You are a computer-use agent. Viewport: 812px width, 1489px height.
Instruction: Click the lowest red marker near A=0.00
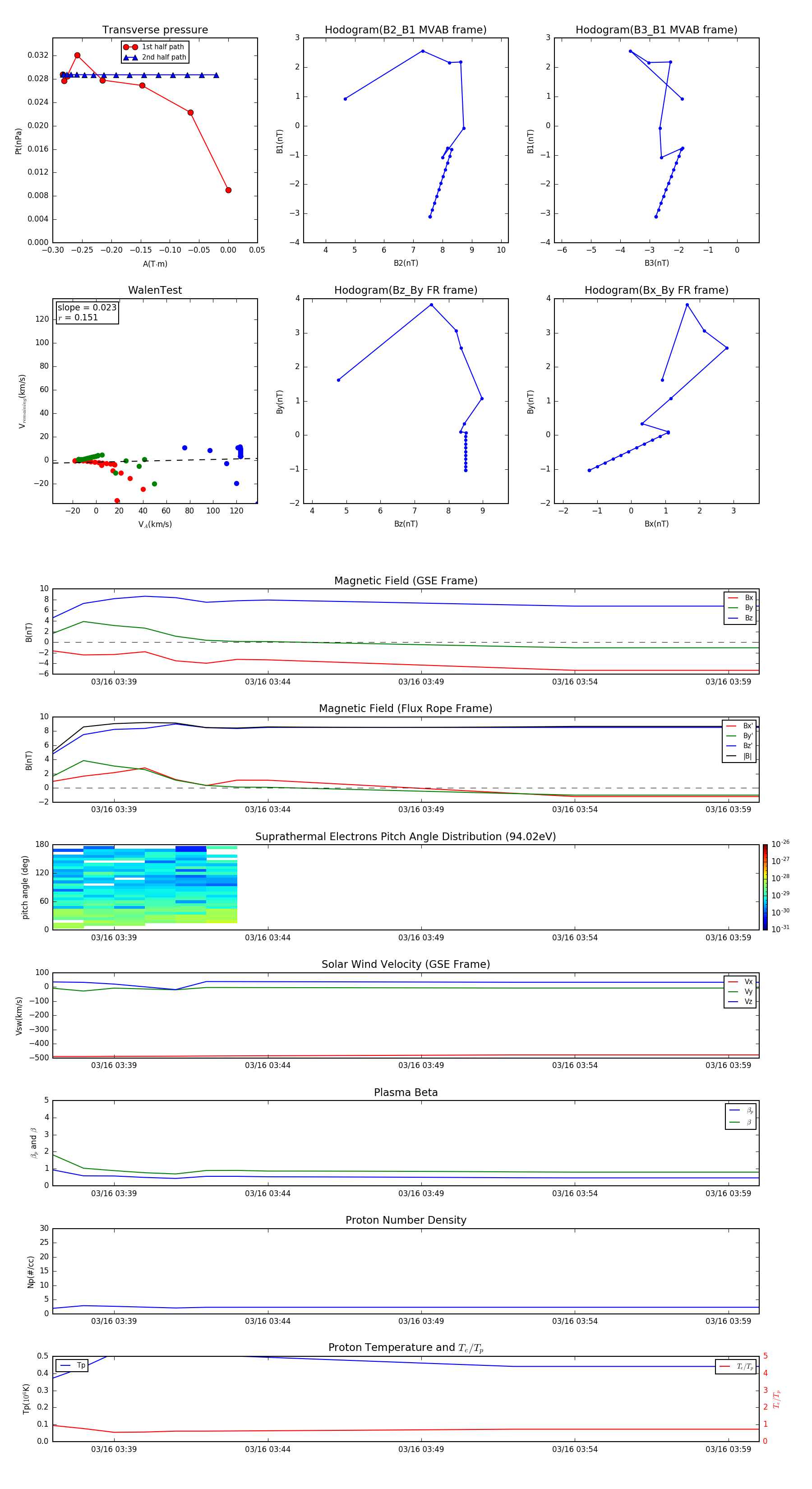(x=228, y=190)
